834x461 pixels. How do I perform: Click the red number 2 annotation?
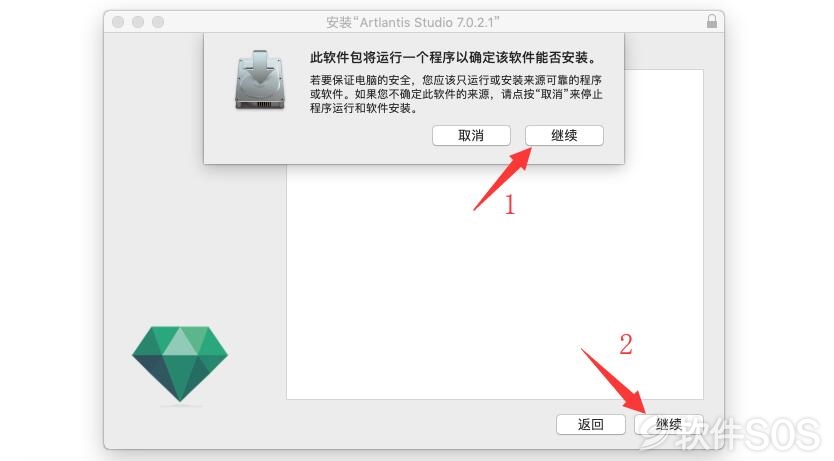click(x=626, y=345)
